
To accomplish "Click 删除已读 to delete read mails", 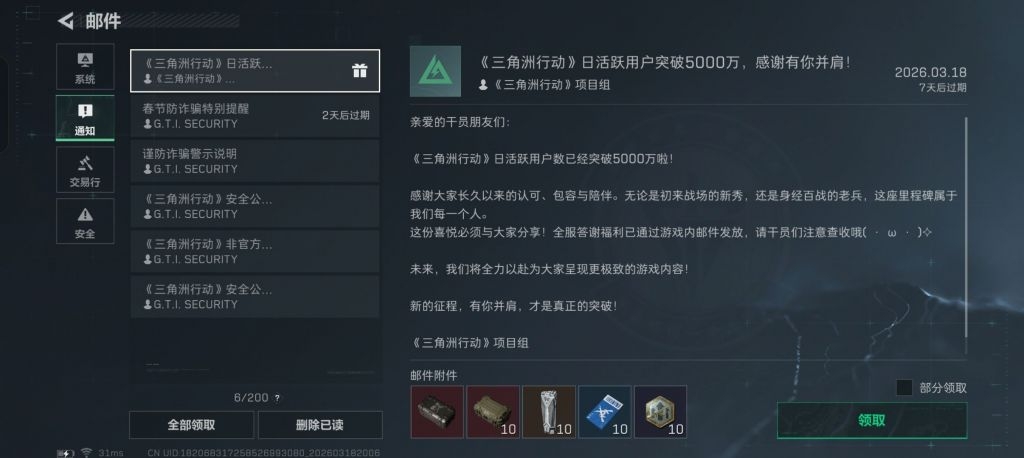I will click(320, 425).
